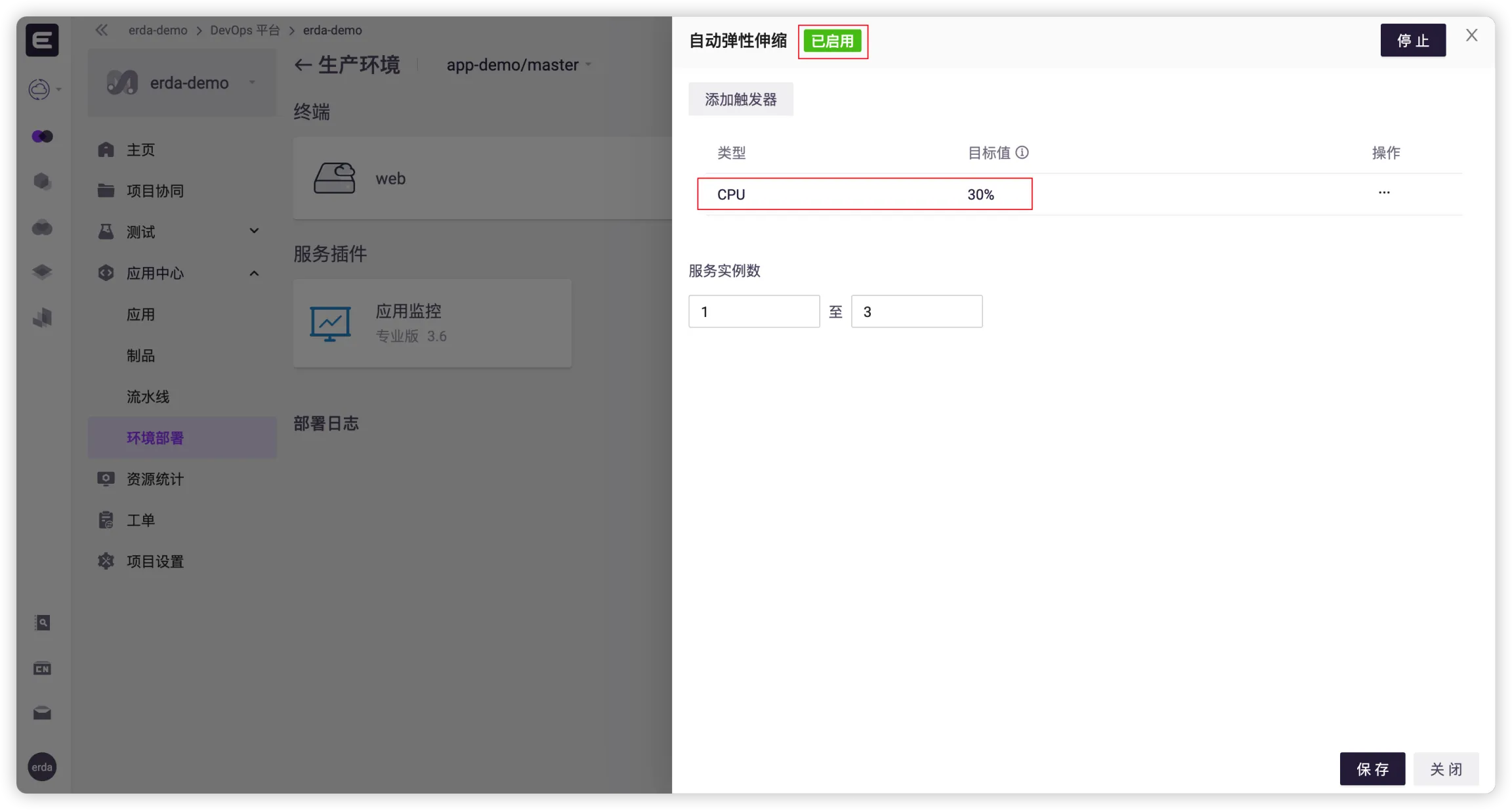This screenshot has height=810, width=1512.
Task: Open the three-dot actions for CPU row
Action: (x=1384, y=193)
